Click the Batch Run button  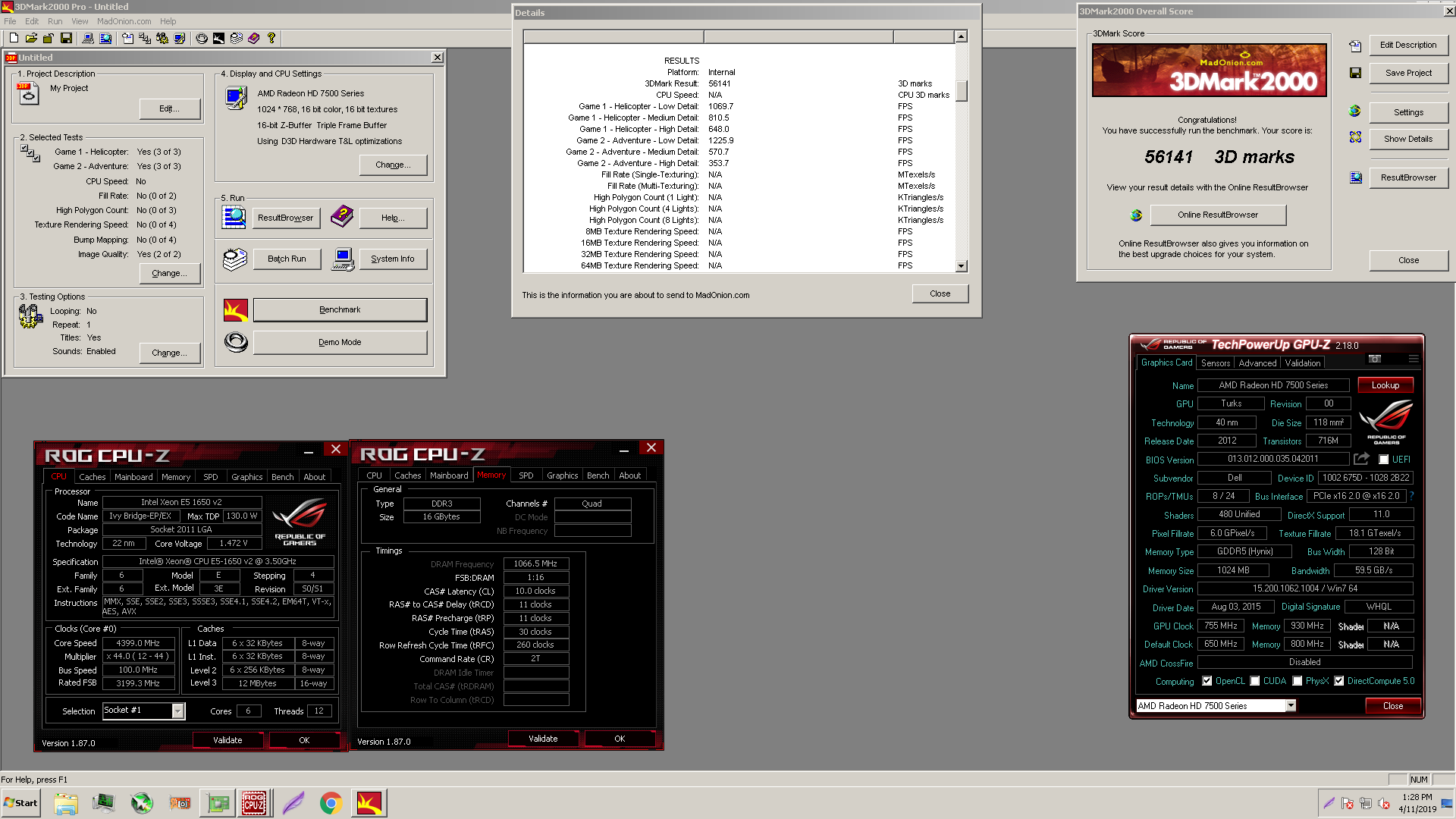[287, 259]
